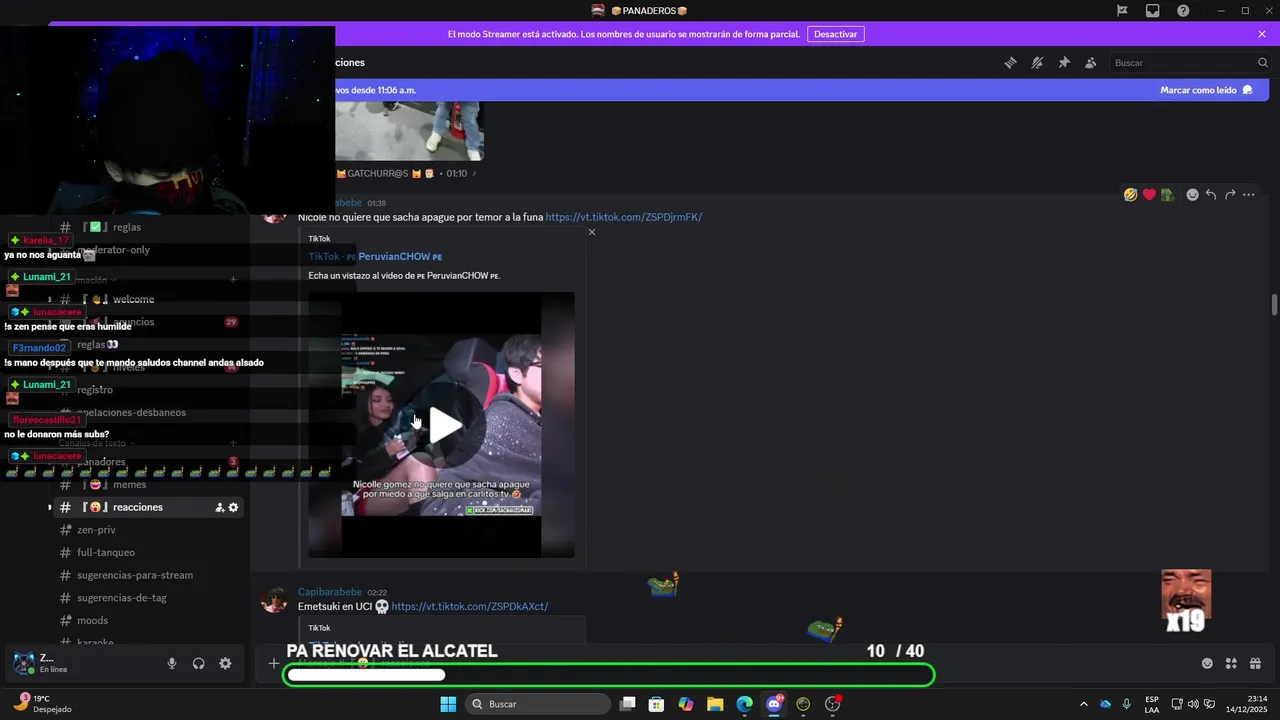Open the quests flag icon in title bar
The image size is (1280, 720).
pos(1122,11)
